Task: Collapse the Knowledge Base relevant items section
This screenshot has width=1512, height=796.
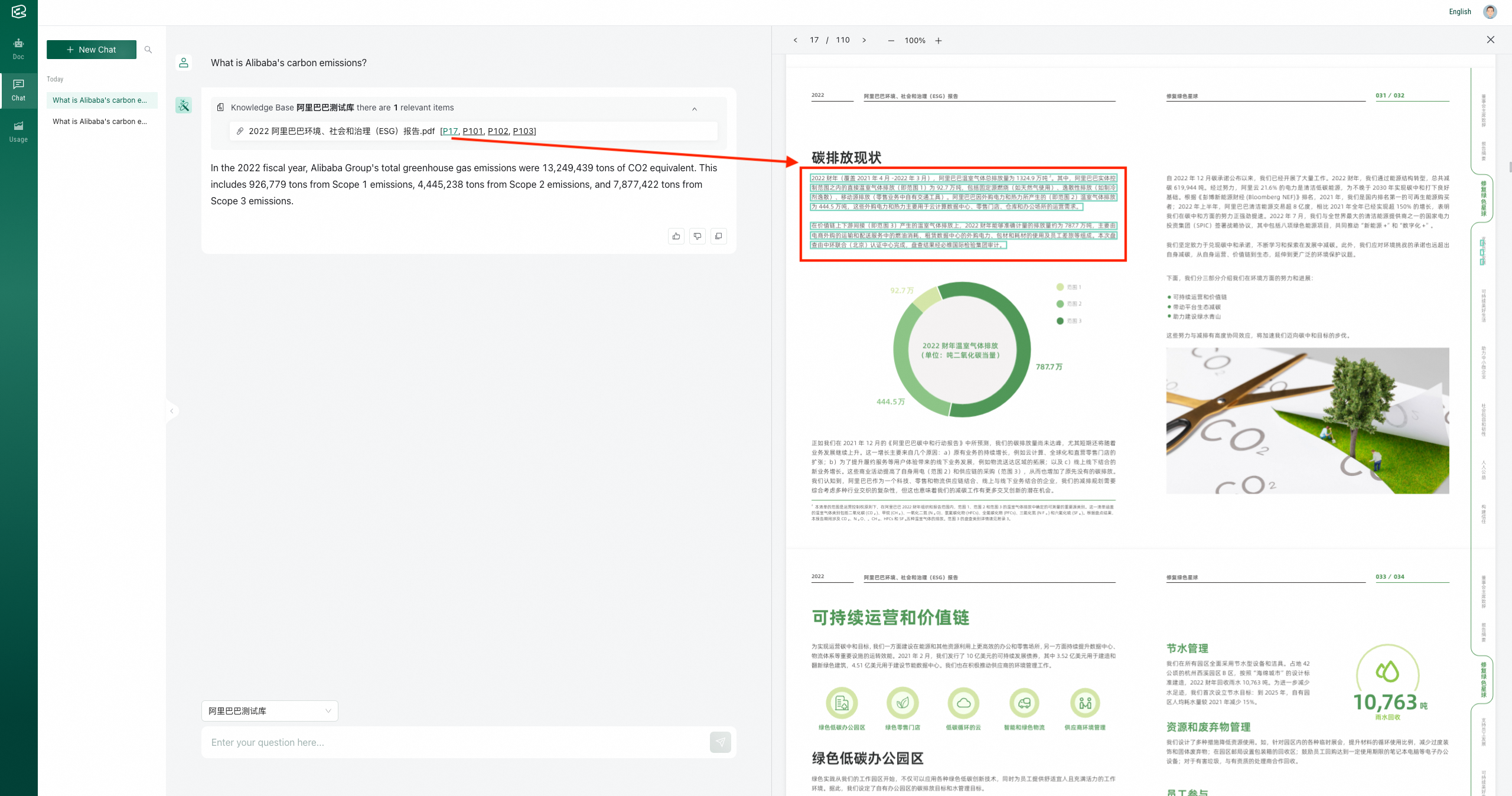Action: (695, 109)
